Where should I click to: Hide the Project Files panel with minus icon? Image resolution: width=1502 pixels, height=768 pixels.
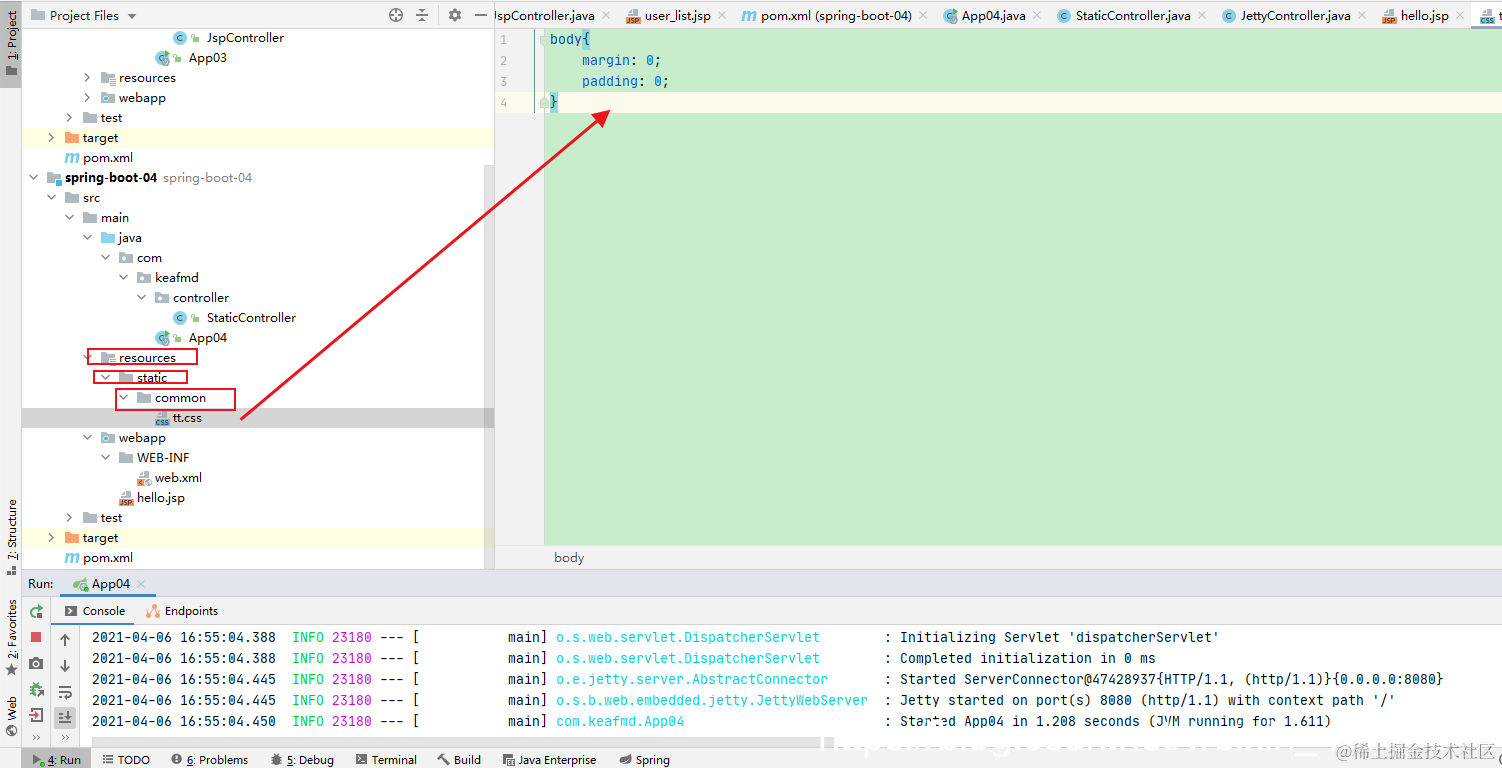(480, 15)
